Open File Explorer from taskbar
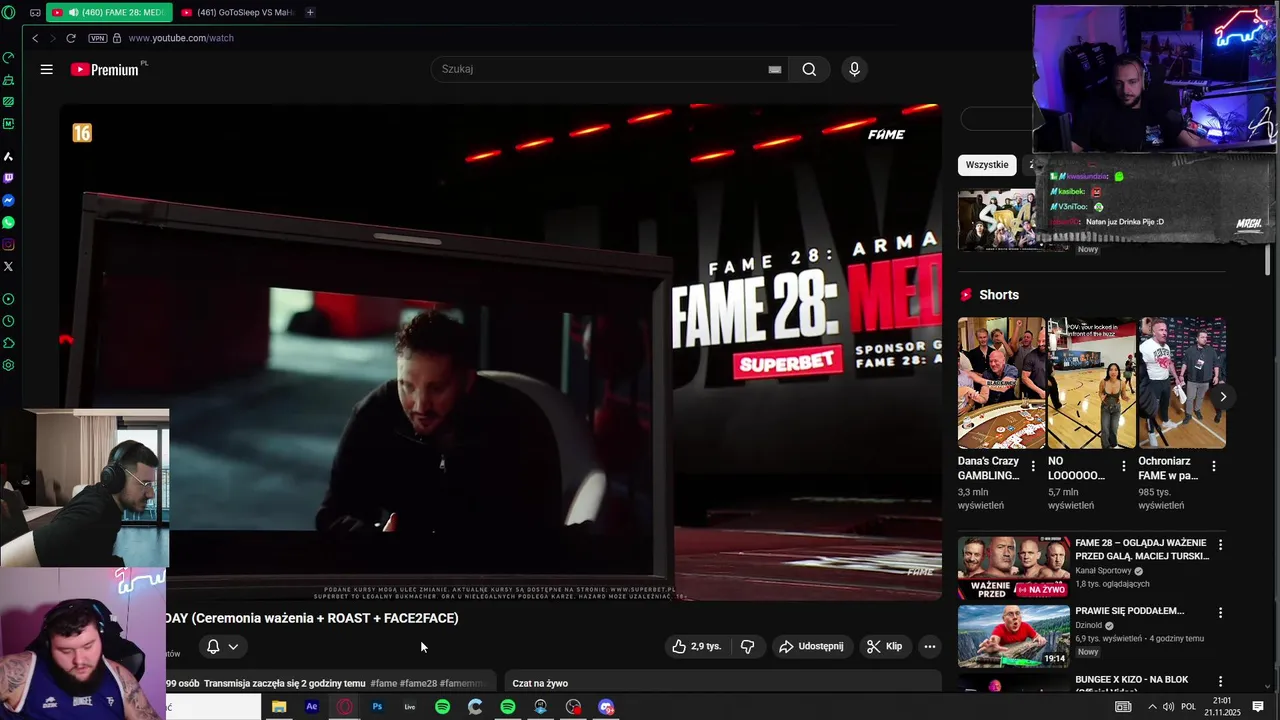1280x720 pixels. coord(279,707)
